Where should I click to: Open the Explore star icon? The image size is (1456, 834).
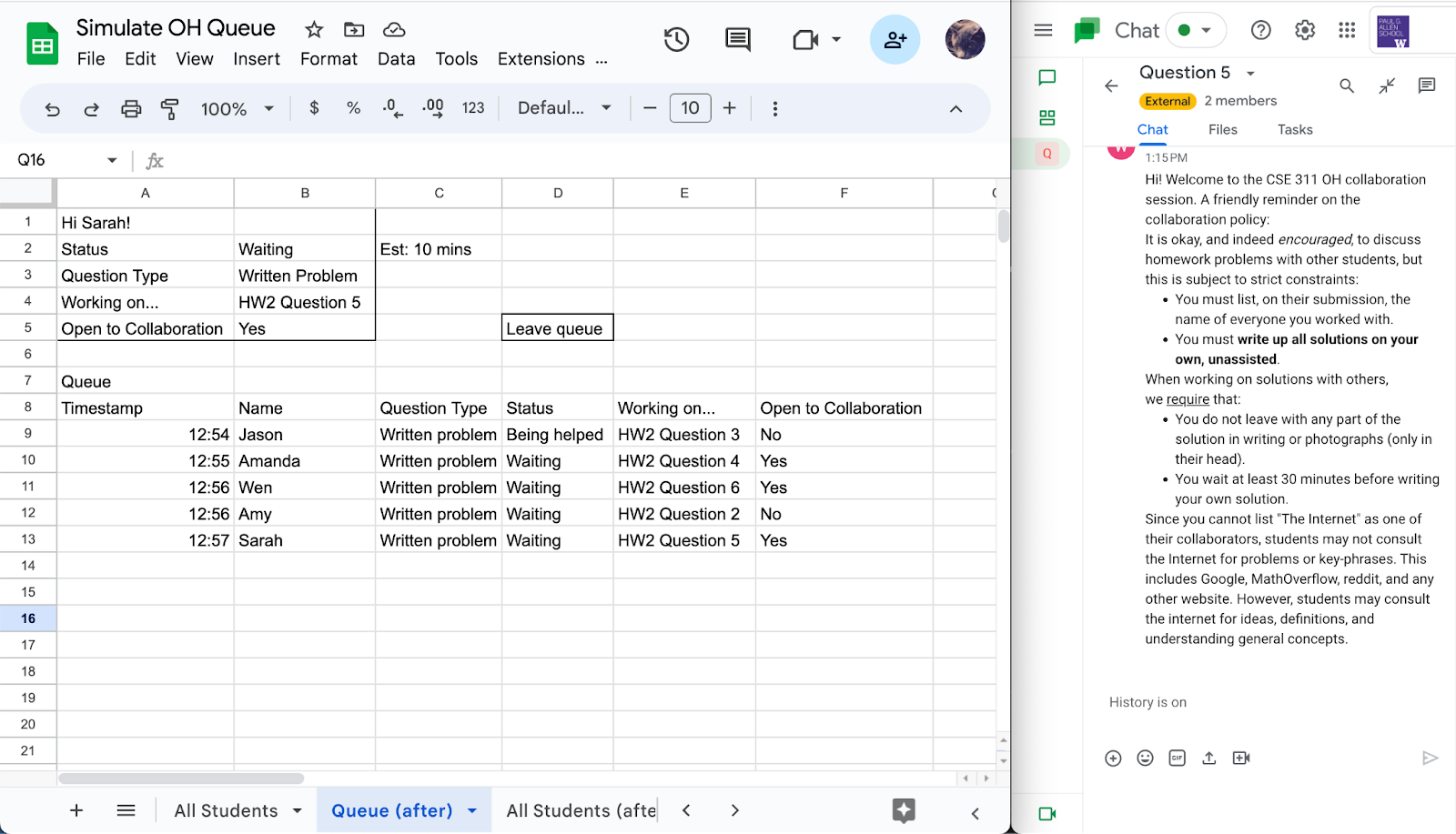904,810
